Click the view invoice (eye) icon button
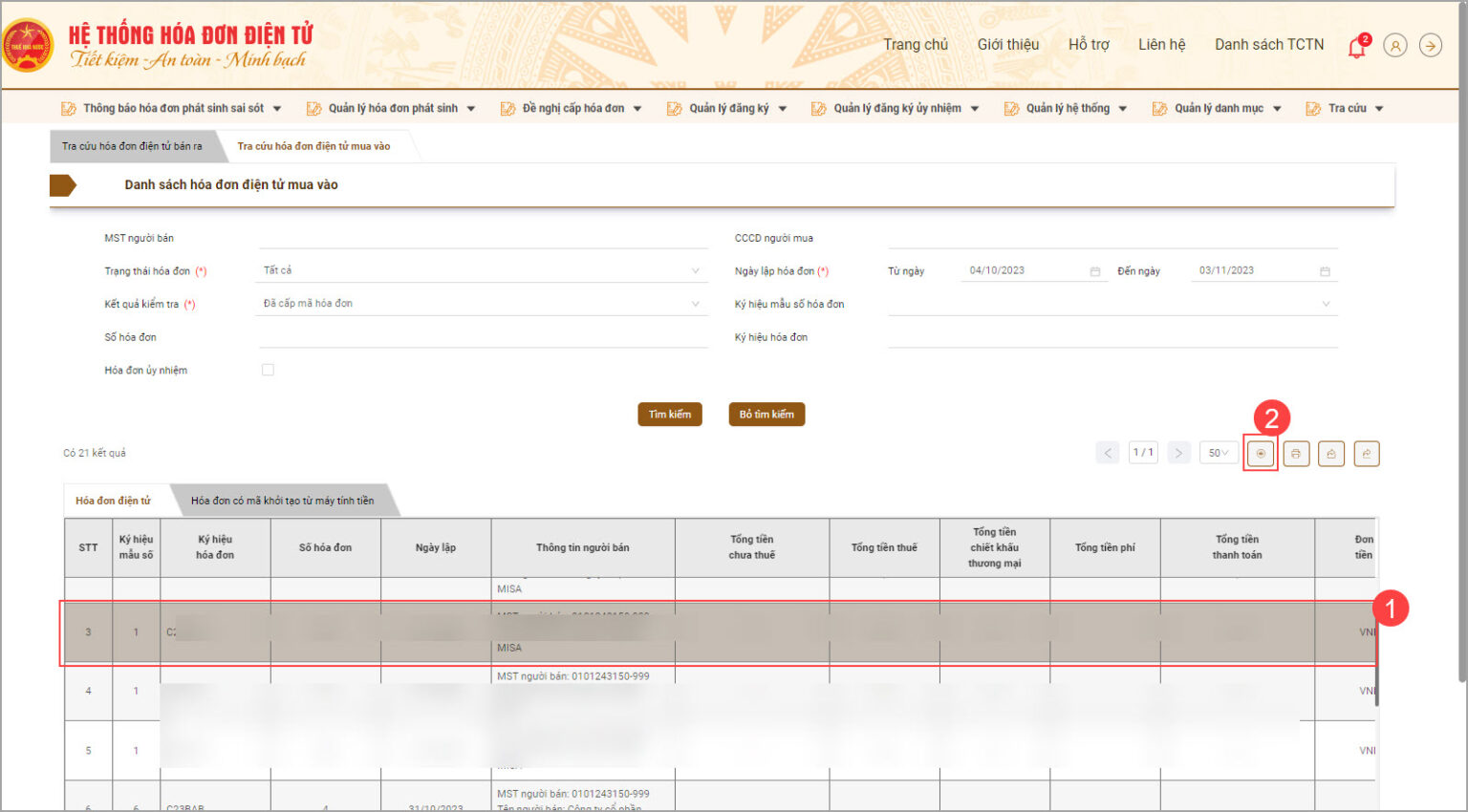 (1261, 453)
